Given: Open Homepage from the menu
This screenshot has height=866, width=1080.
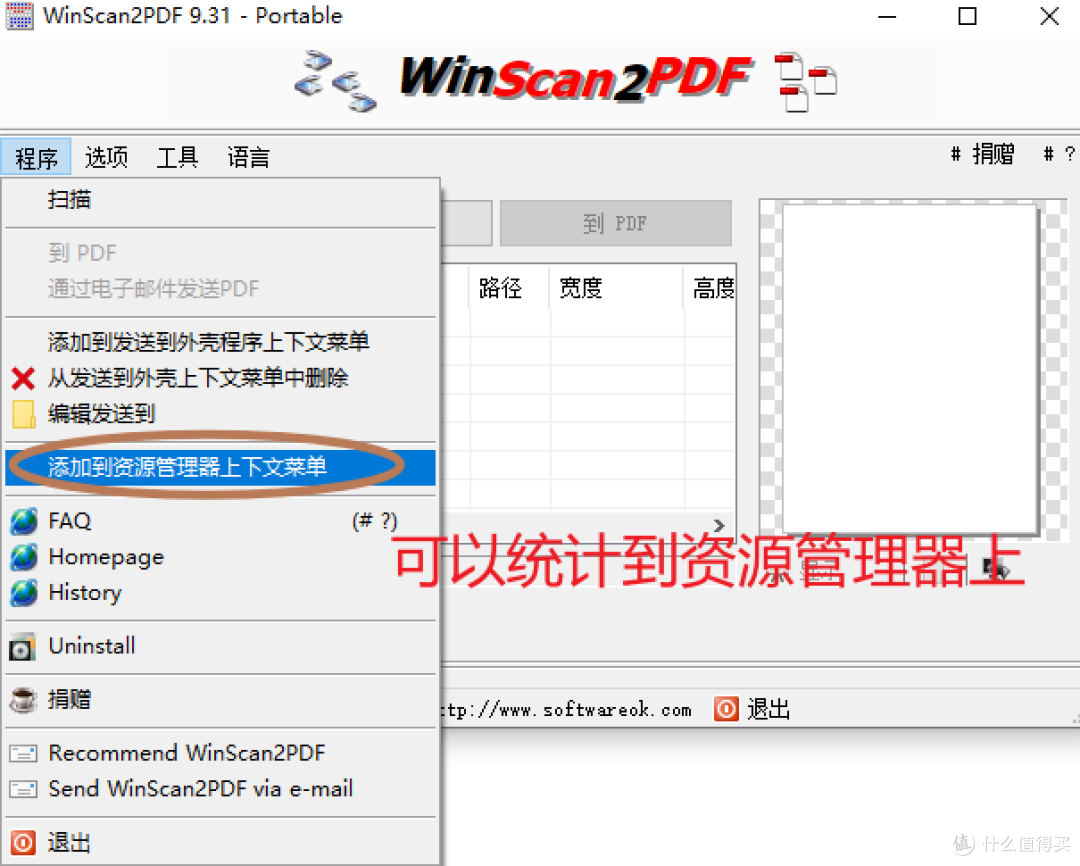Looking at the screenshot, I should click(x=220, y=557).
